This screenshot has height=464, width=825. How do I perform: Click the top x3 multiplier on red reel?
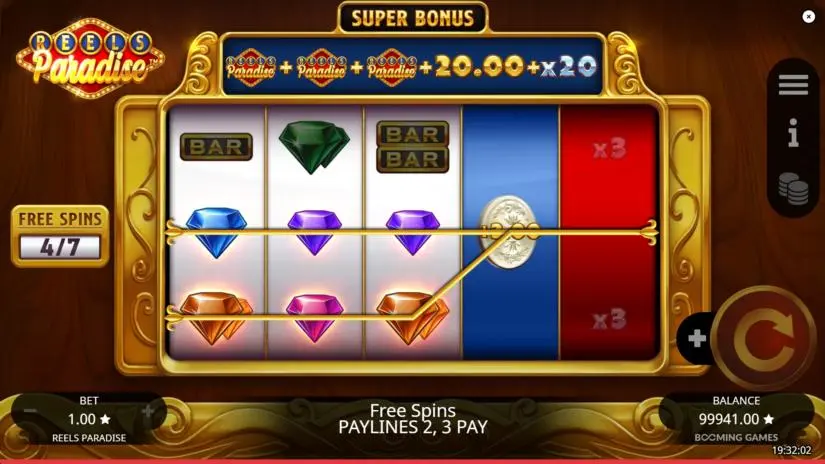pyautogui.click(x=609, y=149)
